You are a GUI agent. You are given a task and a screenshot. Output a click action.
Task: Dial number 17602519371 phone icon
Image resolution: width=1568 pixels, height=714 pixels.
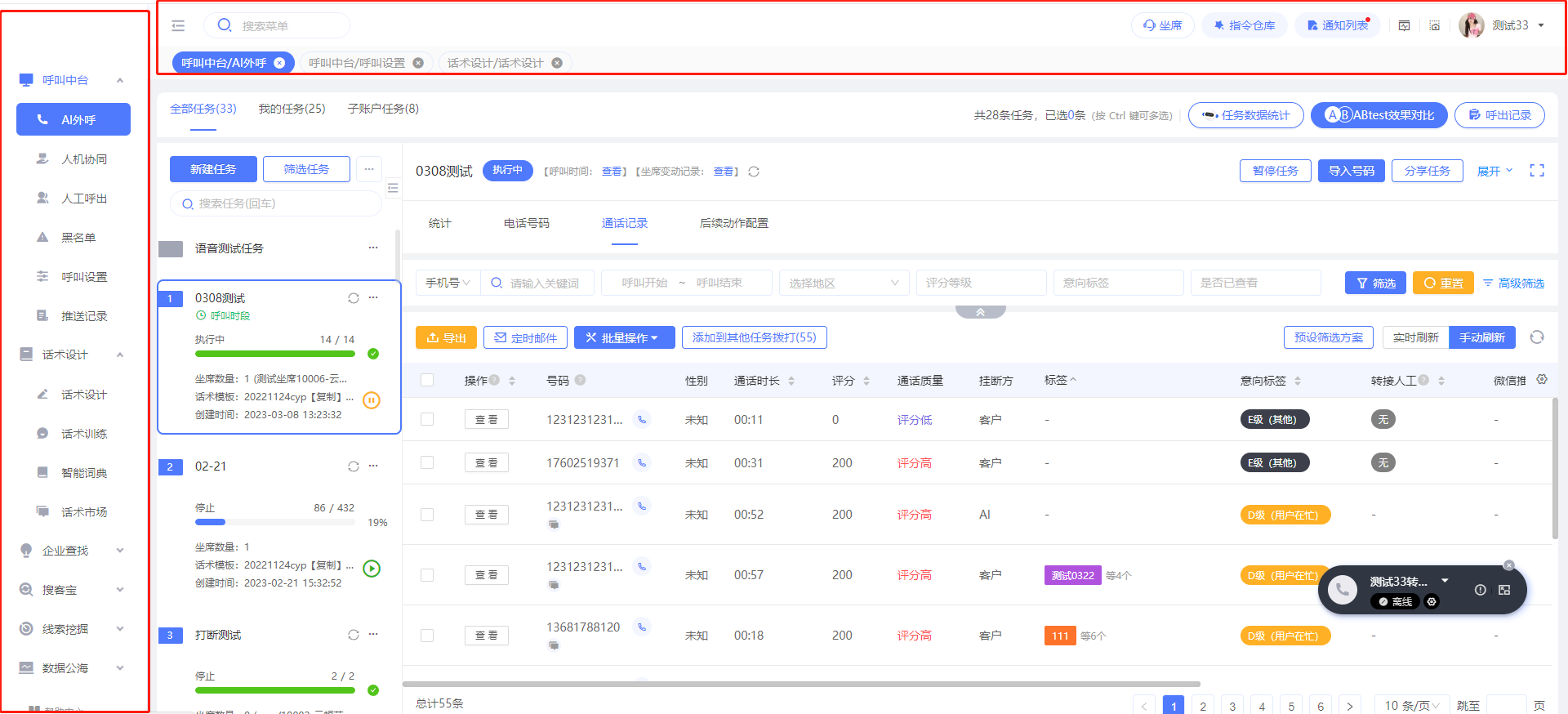pyautogui.click(x=642, y=462)
